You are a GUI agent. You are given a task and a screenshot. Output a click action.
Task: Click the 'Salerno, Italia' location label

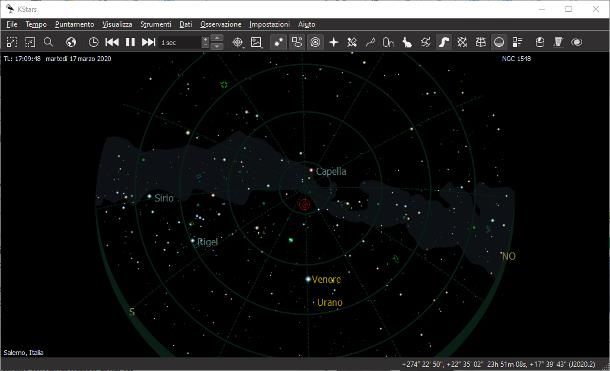click(23, 352)
